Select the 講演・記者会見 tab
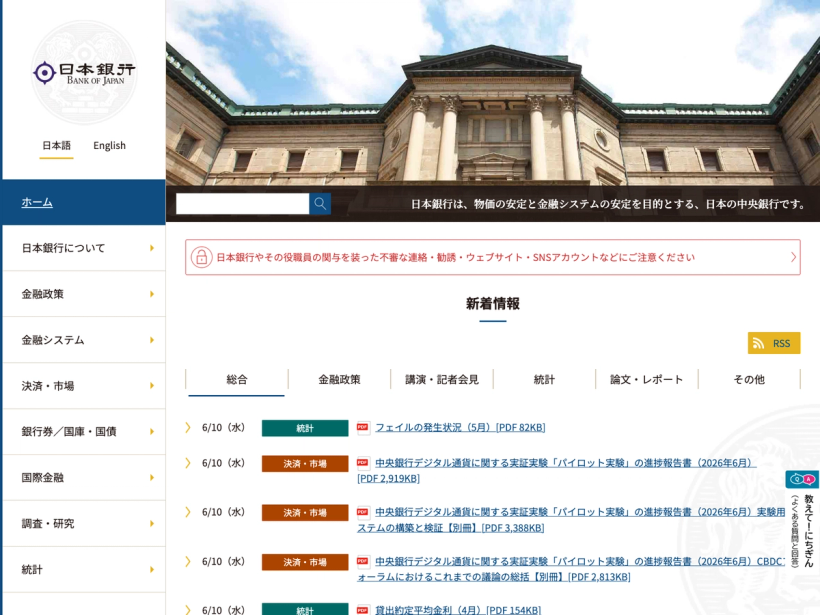820x615 pixels. (442, 380)
